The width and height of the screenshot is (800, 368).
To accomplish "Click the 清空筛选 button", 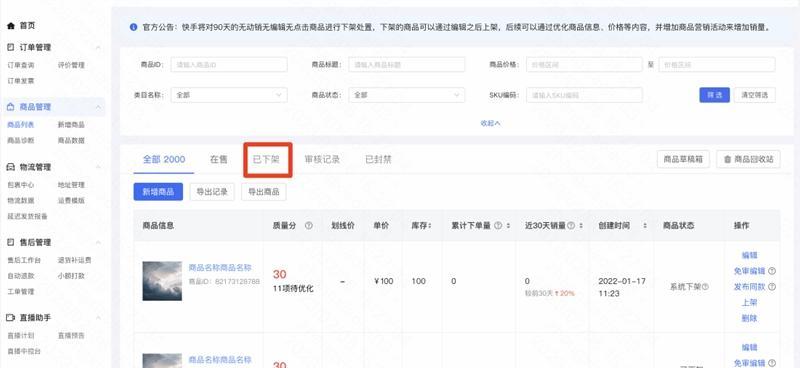I will tap(755, 95).
